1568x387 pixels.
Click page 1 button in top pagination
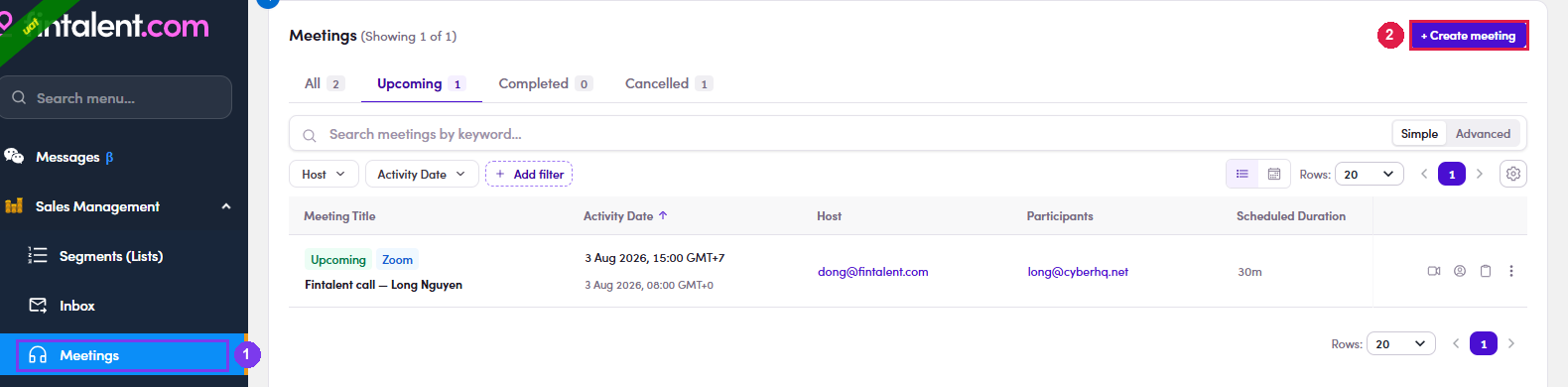click(1452, 174)
